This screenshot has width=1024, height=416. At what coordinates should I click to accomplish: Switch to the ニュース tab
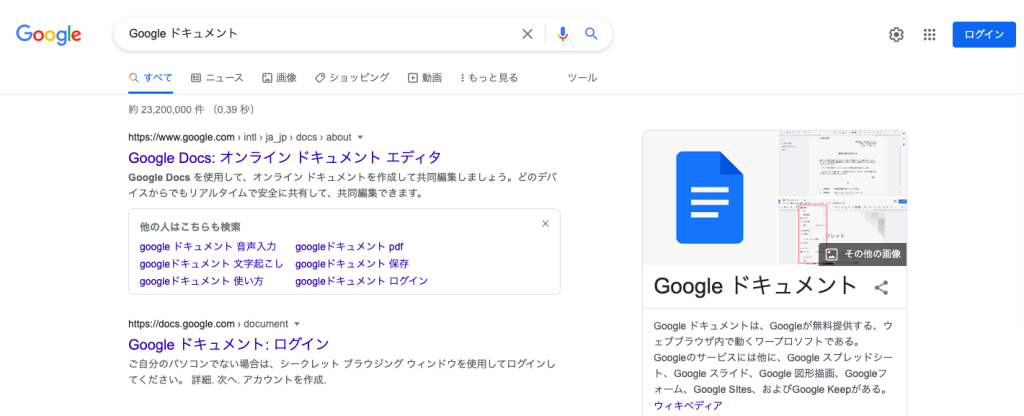(217, 78)
